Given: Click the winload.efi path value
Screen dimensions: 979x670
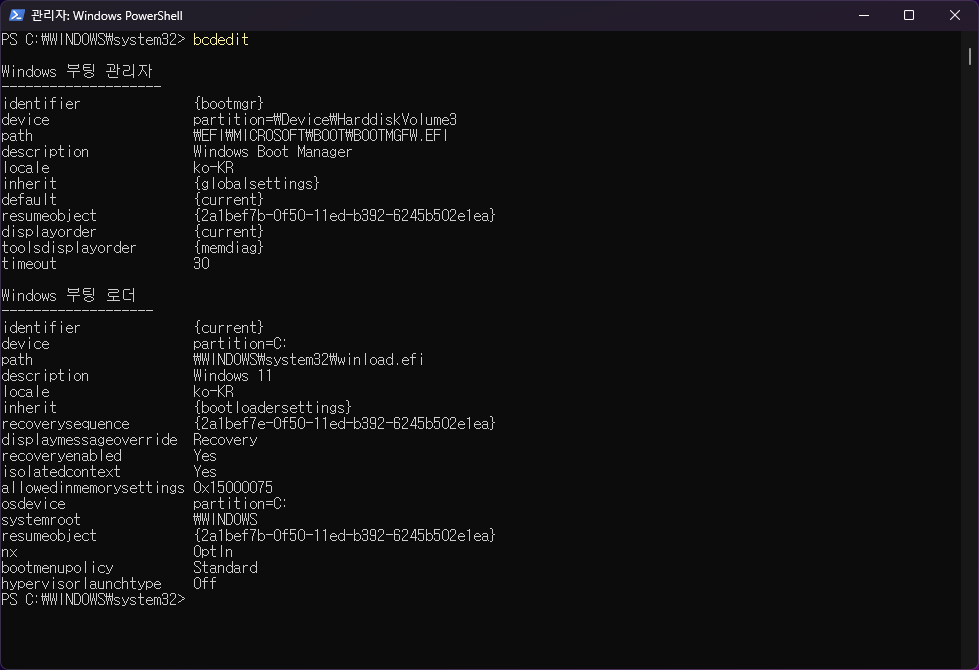Looking at the screenshot, I should coord(308,360).
